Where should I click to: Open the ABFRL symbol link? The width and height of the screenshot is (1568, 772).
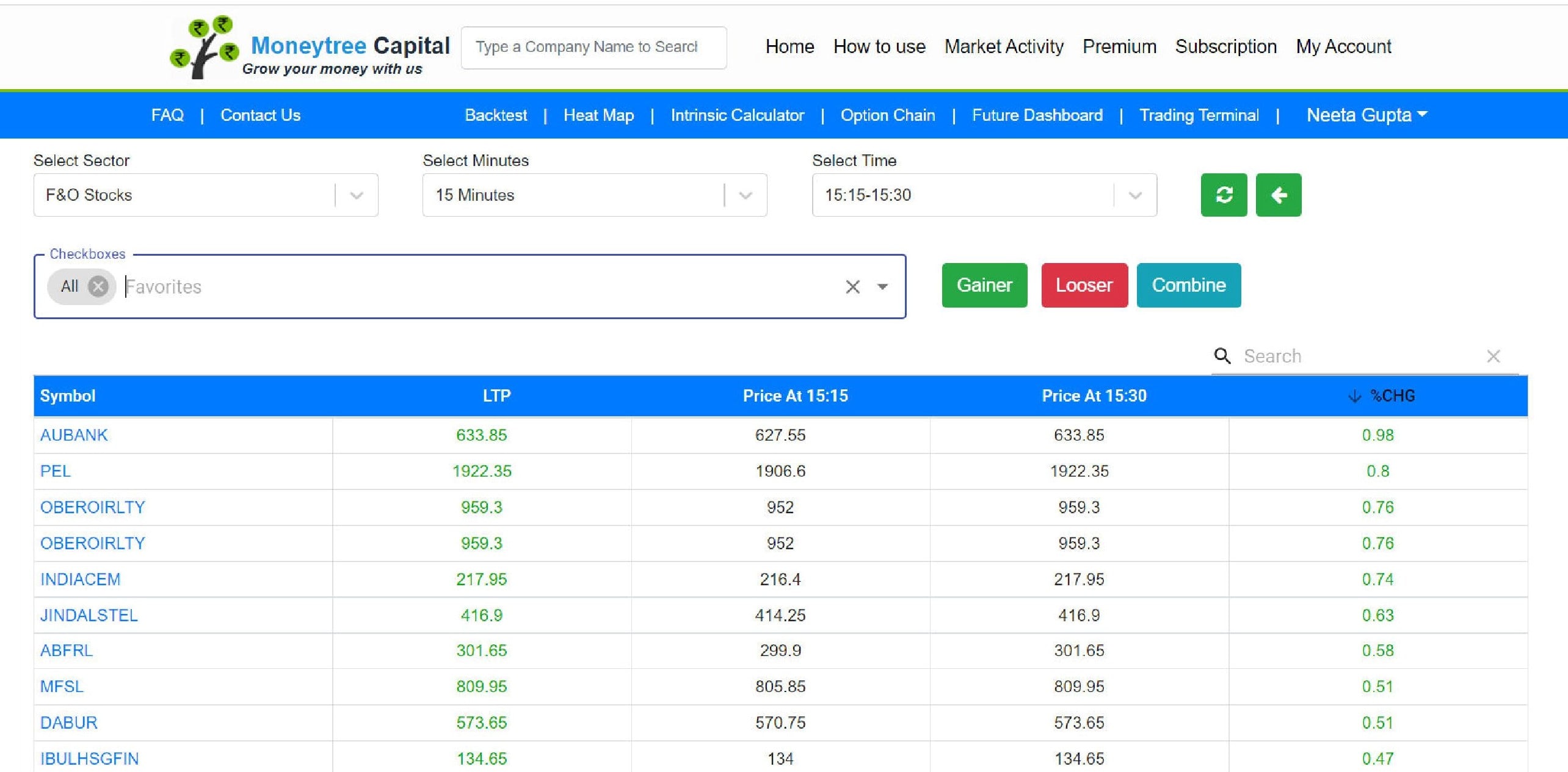(67, 651)
